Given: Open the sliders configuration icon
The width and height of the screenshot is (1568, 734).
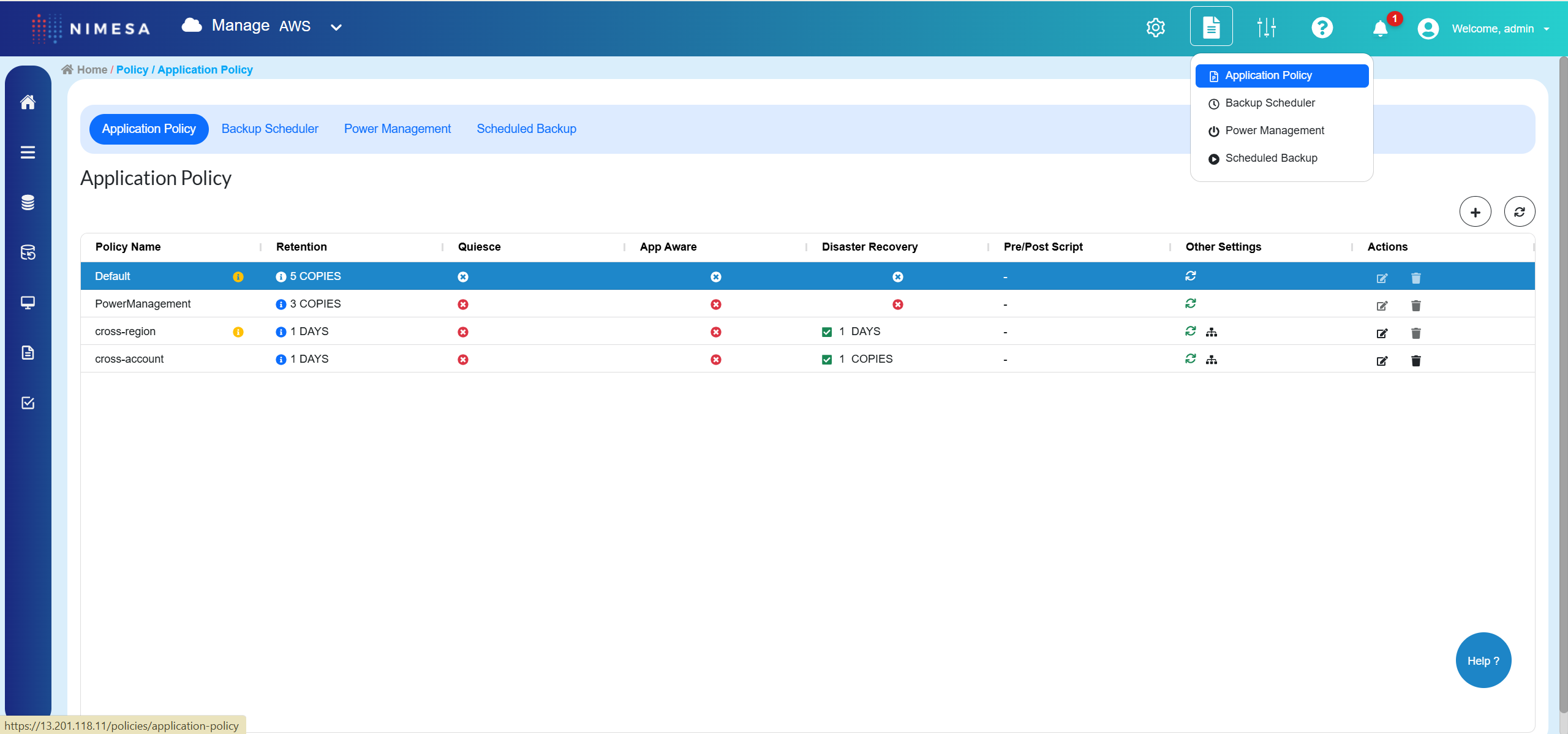Looking at the screenshot, I should tap(1266, 28).
